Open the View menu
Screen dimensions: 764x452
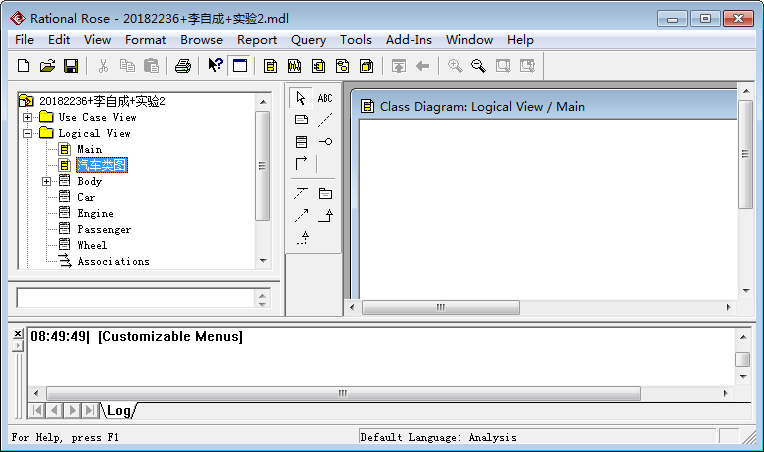[97, 40]
